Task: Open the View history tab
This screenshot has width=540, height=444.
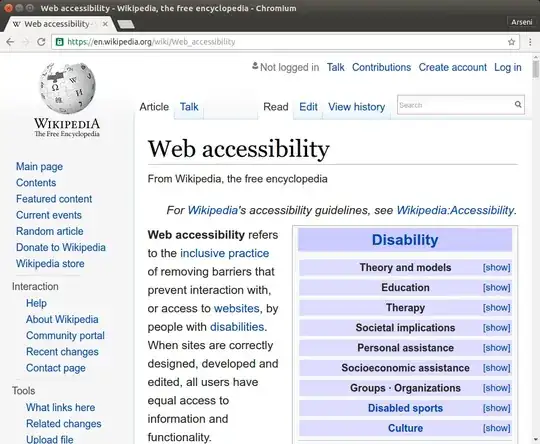Action: pos(356,107)
